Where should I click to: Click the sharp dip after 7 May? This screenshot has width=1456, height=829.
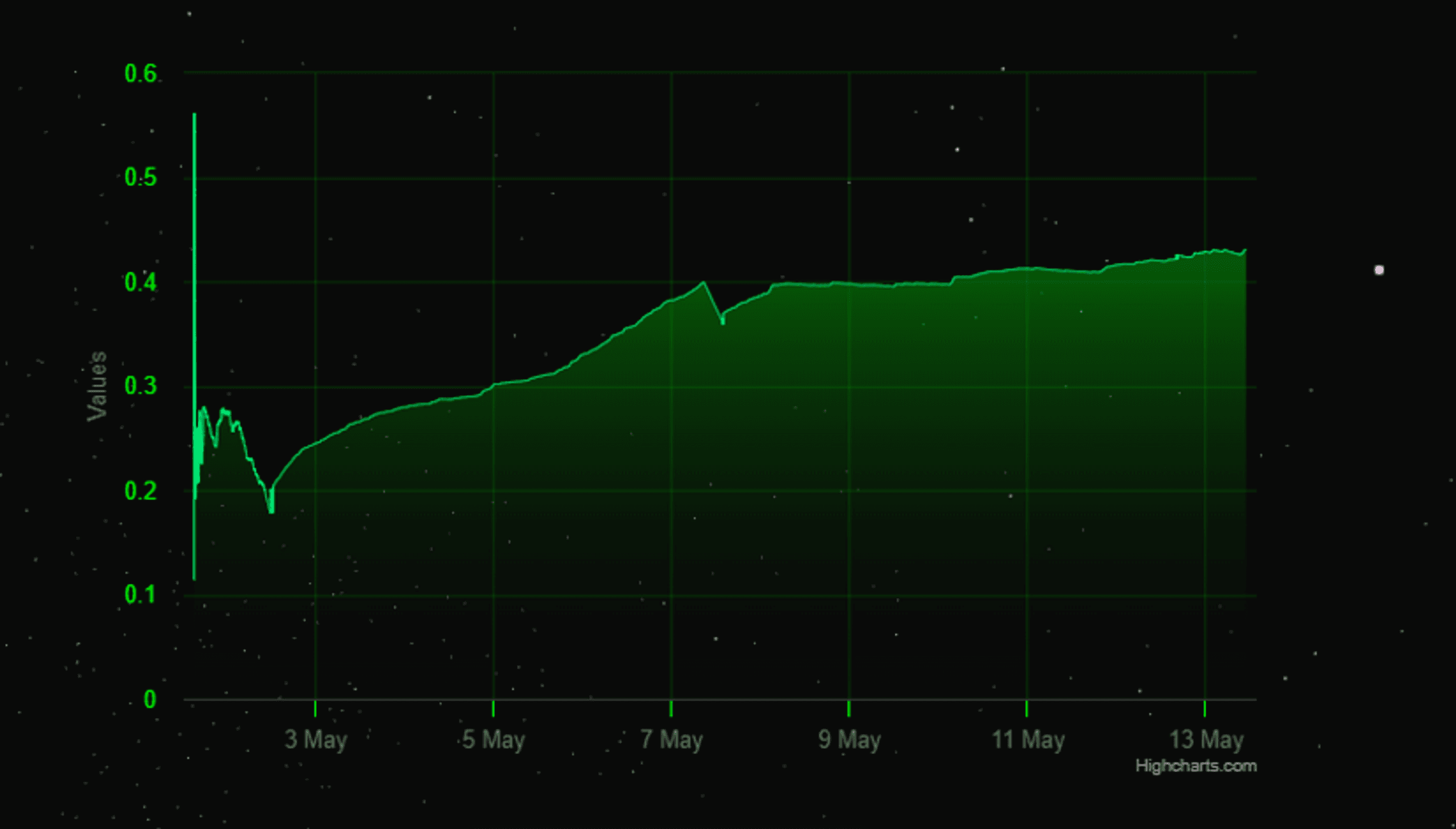click(x=722, y=322)
